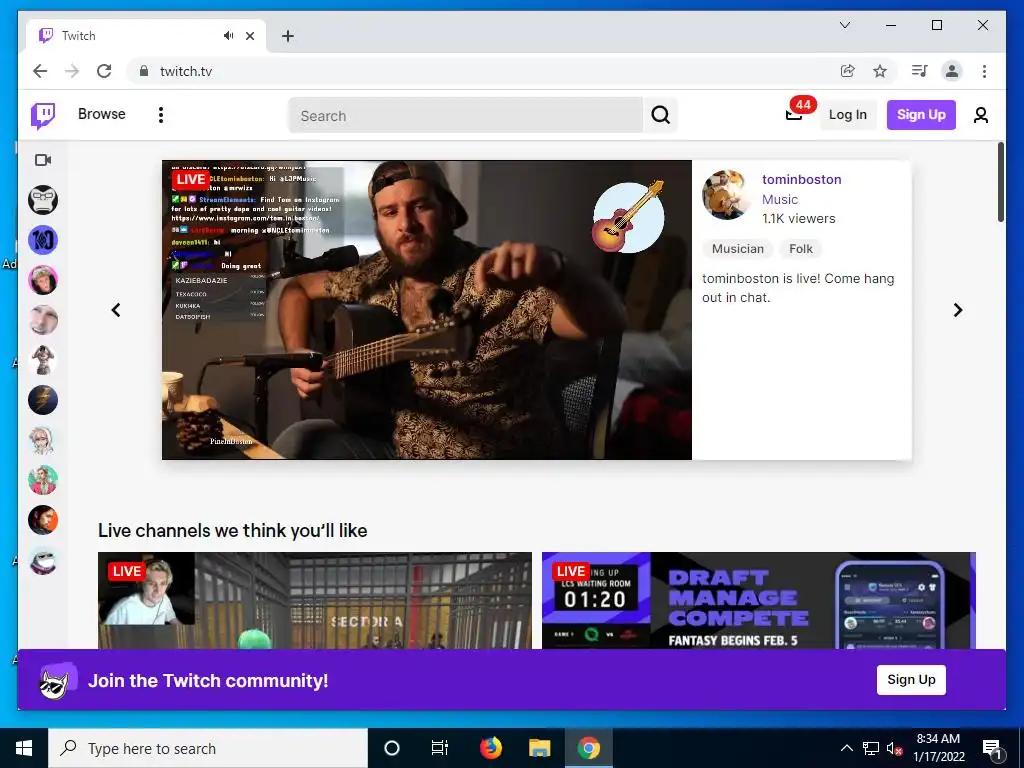
Task: Open the Twitch home logo
Action: point(43,116)
